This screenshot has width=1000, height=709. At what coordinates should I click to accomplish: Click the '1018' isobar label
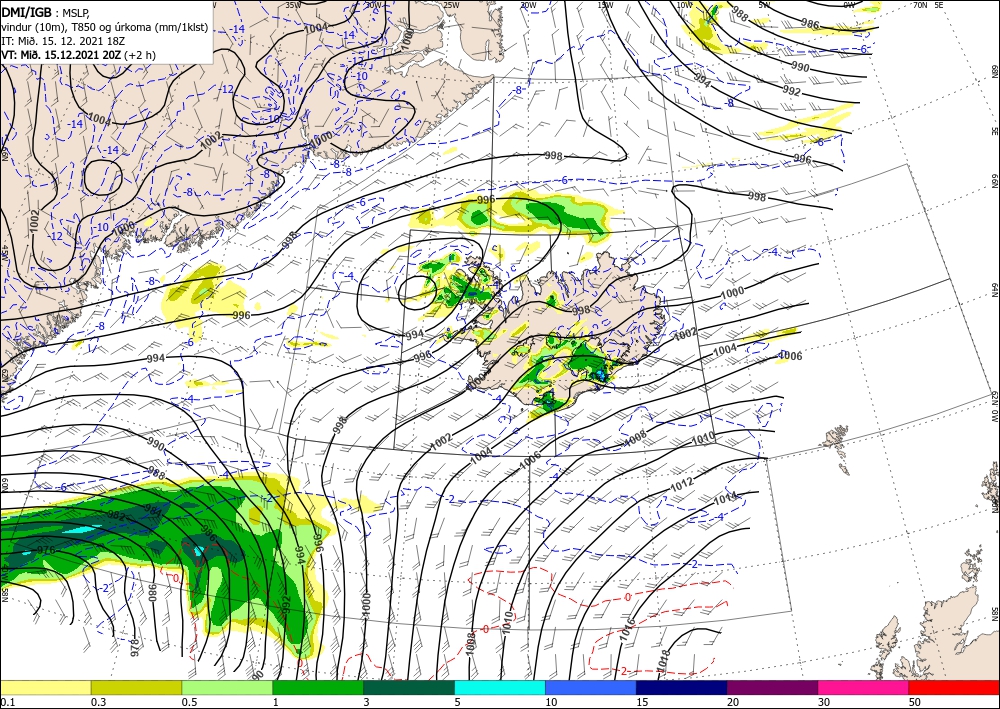coord(663,661)
